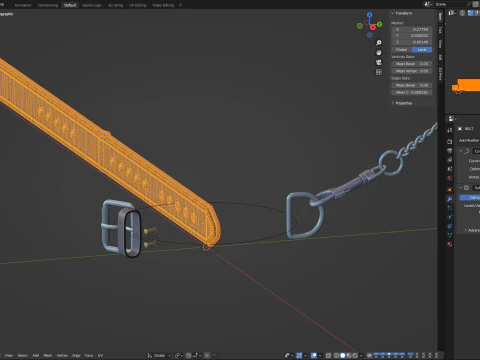Toggle the camera view icon

click(379, 62)
